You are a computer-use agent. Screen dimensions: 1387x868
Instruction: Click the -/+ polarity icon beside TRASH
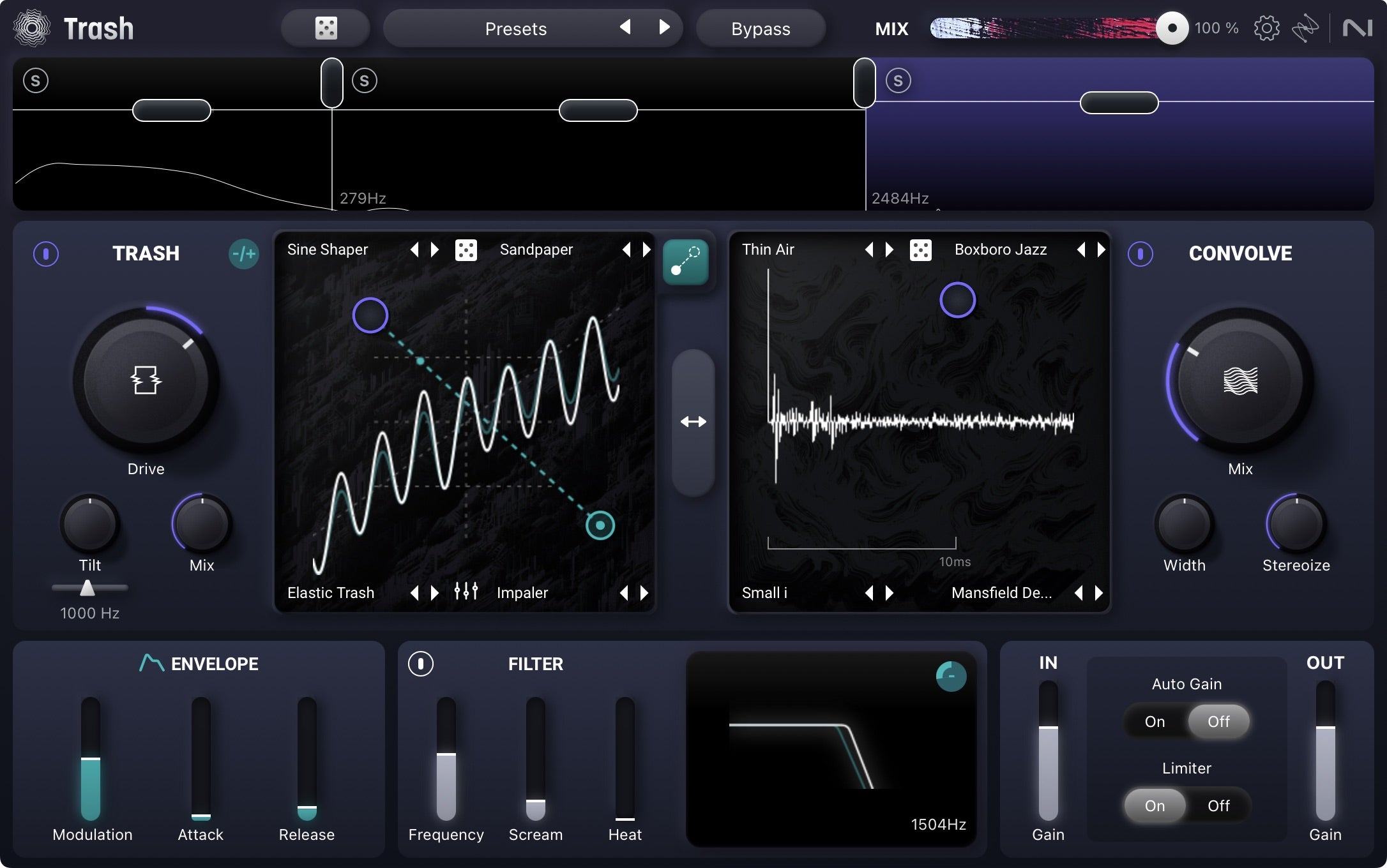(x=243, y=254)
